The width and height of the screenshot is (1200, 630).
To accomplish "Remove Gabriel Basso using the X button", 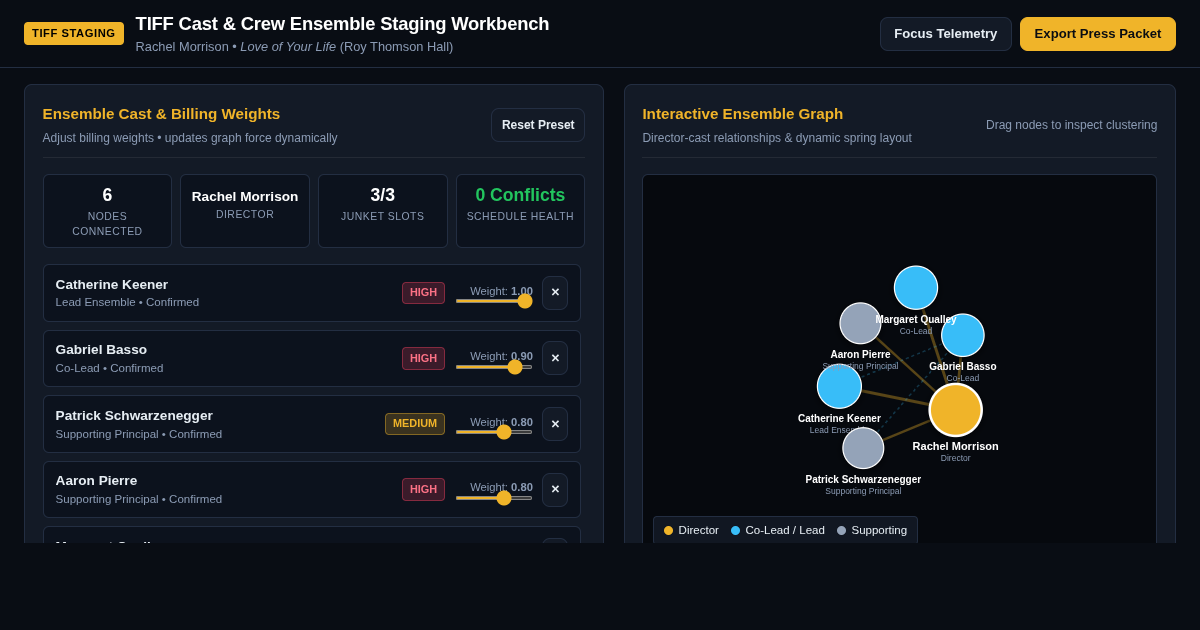I will (x=555, y=358).
